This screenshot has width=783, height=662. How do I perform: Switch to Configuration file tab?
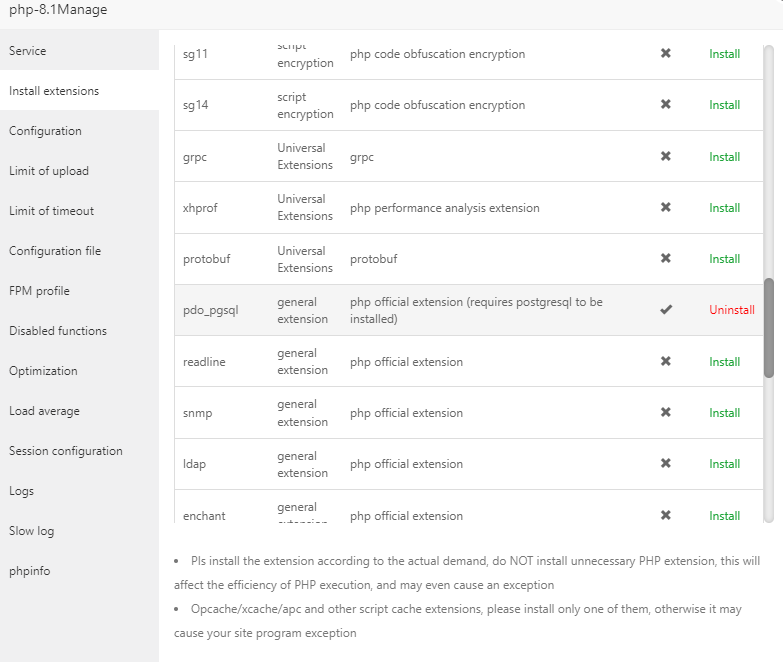(55, 251)
